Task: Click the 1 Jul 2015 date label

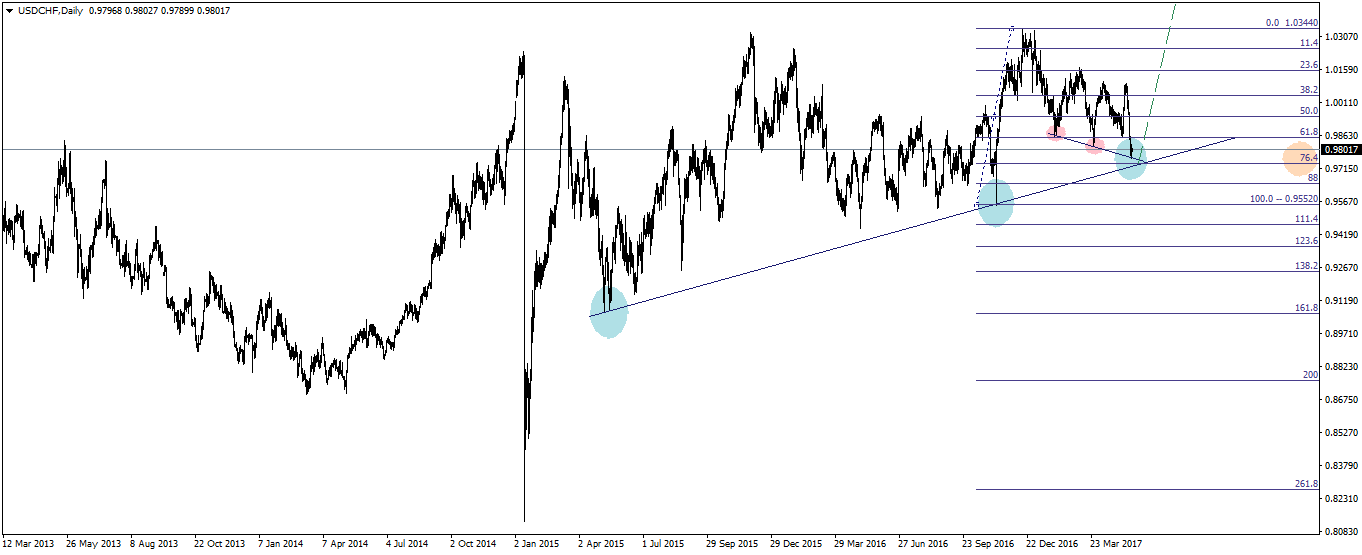Action: (665, 544)
